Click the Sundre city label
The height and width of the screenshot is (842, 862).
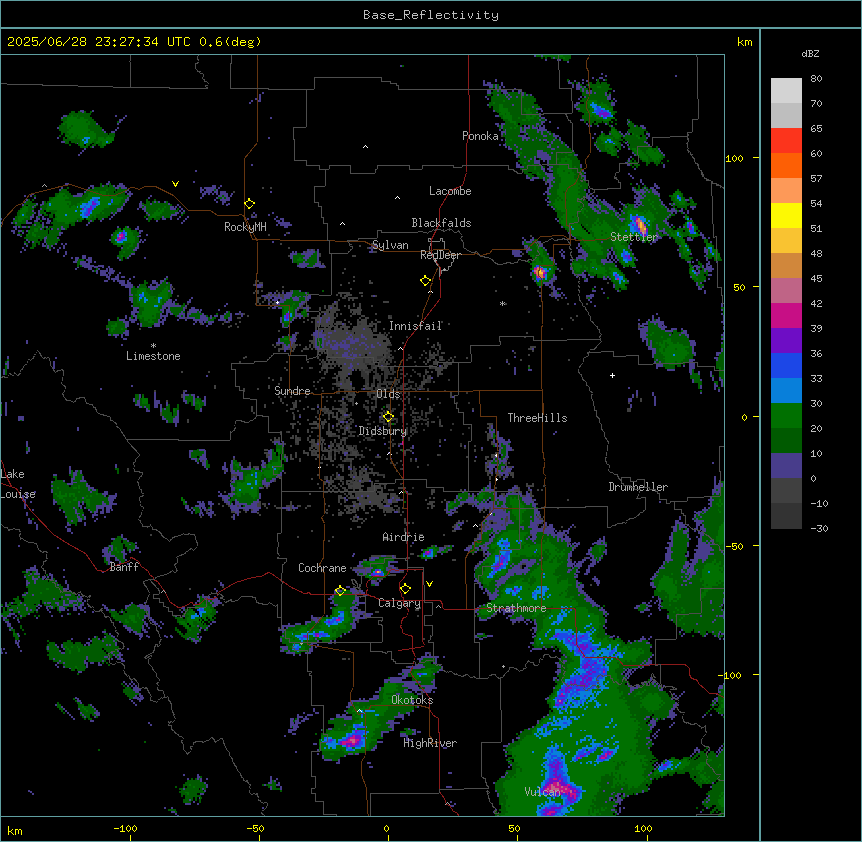pos(292,391)
